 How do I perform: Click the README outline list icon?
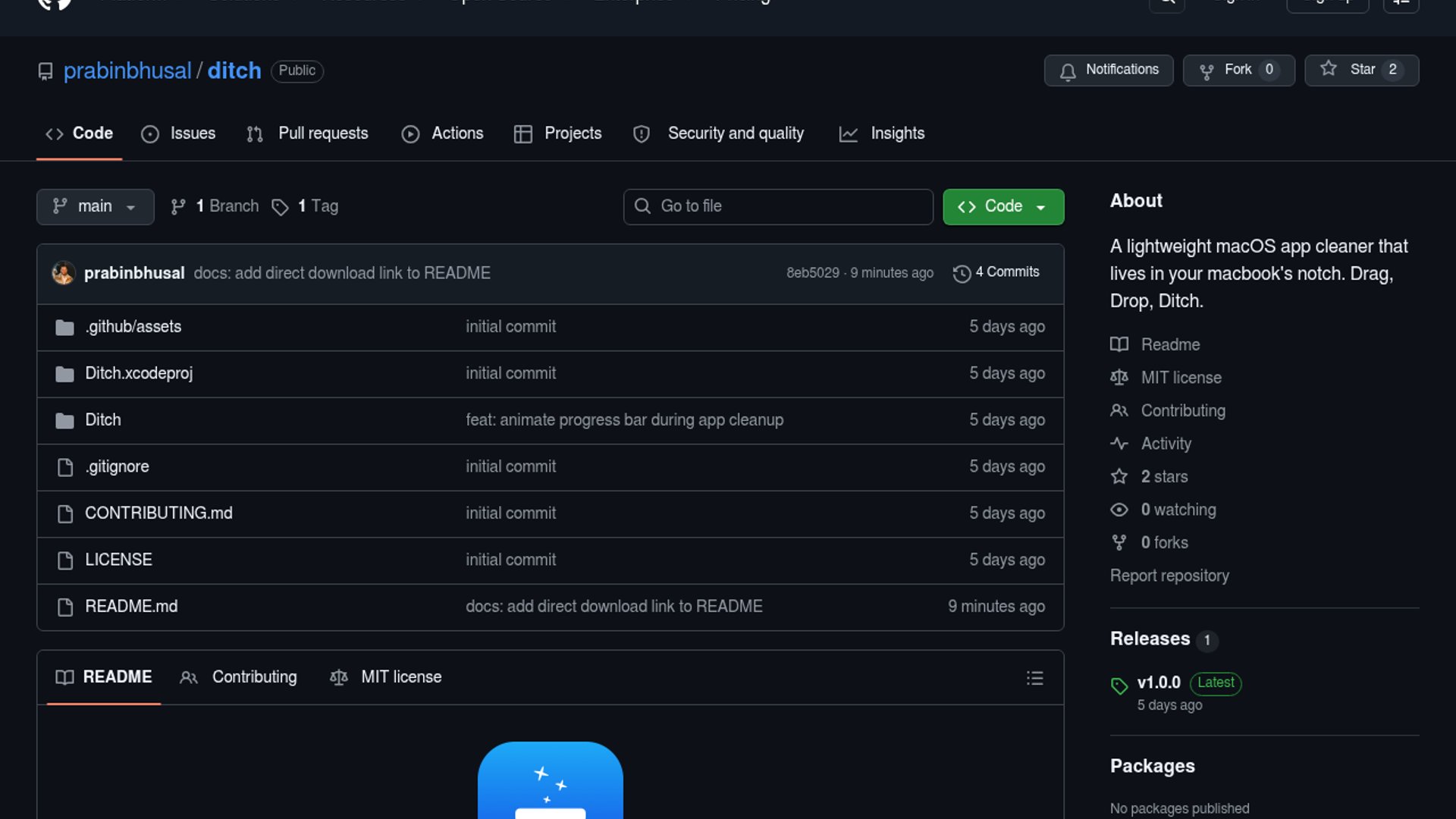(x=1034, y=678)
